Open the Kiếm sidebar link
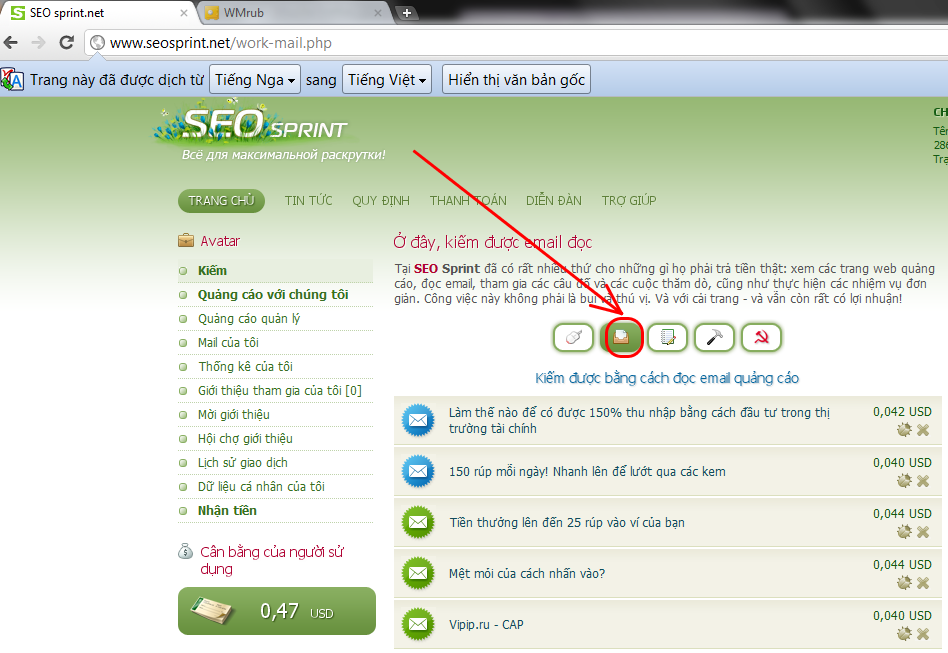The width and height of the screenshot is (948, 653). (212, 271)
